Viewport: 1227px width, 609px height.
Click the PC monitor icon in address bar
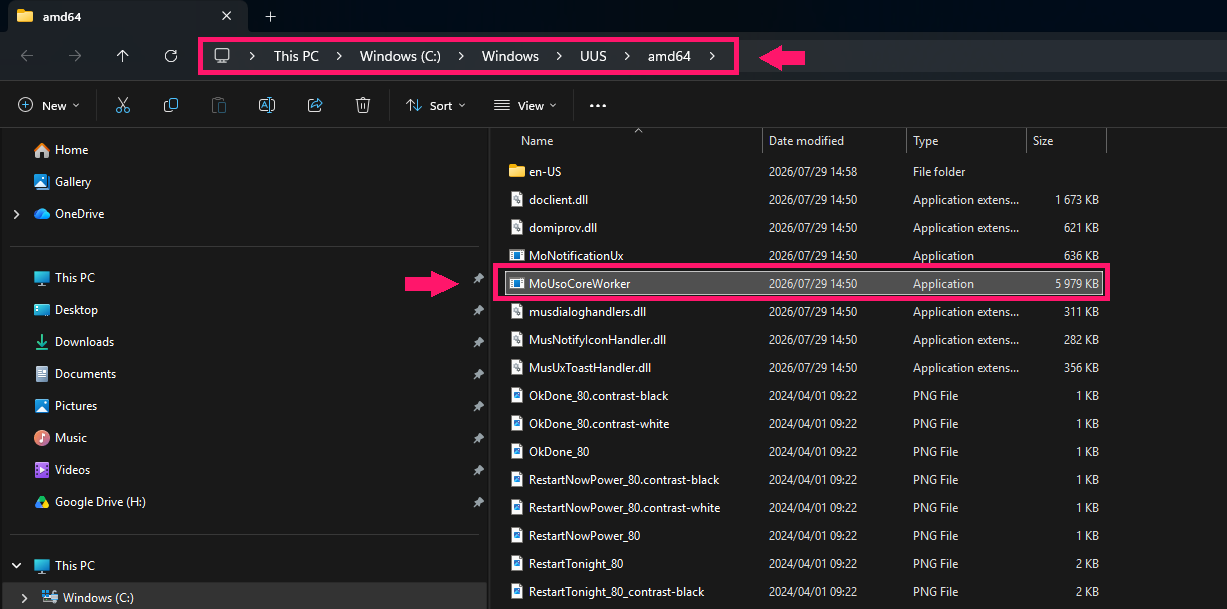coord(222,56)
